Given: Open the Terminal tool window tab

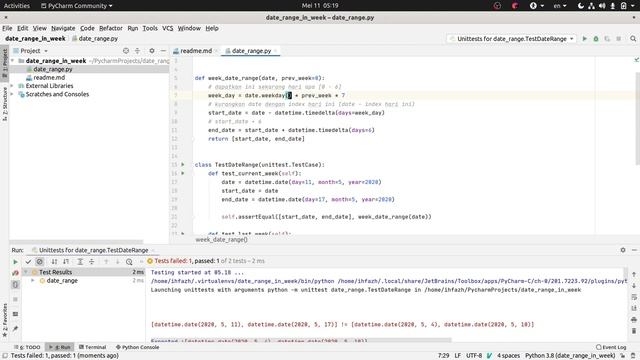Looking at the screenshot, I should 93,347.
